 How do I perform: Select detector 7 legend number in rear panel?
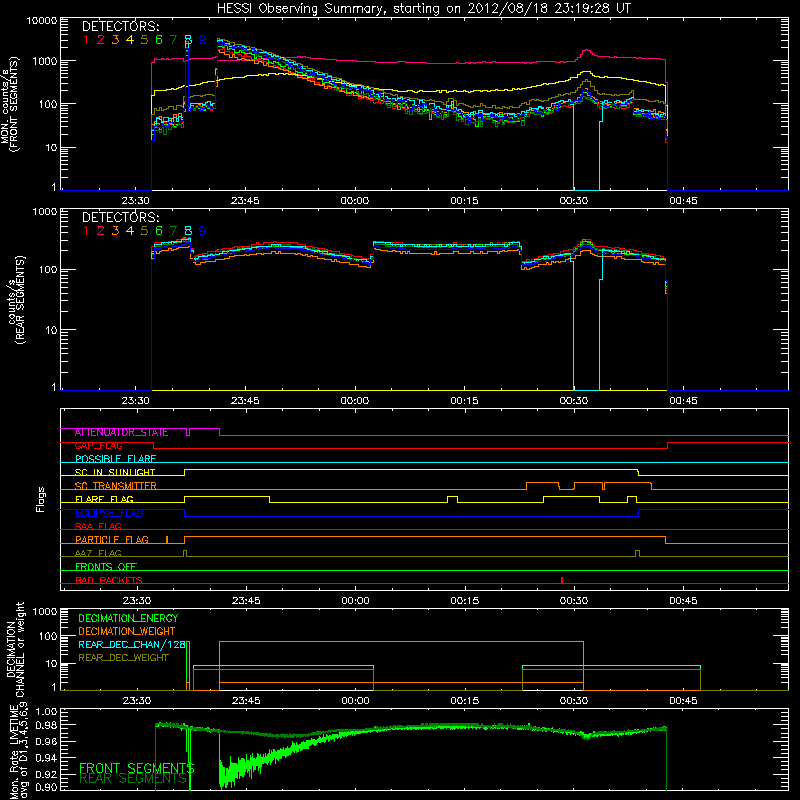[173, 231]
